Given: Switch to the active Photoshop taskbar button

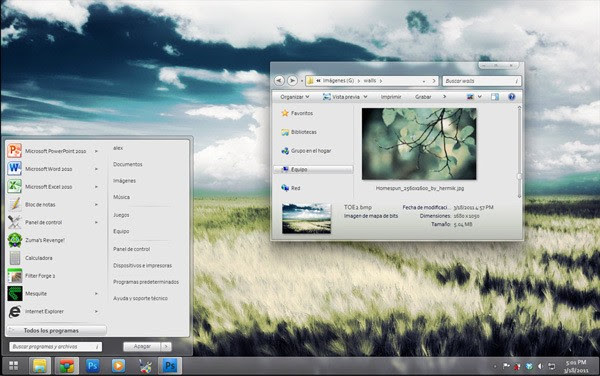Looking at the screenshot, I should [170, 366].
